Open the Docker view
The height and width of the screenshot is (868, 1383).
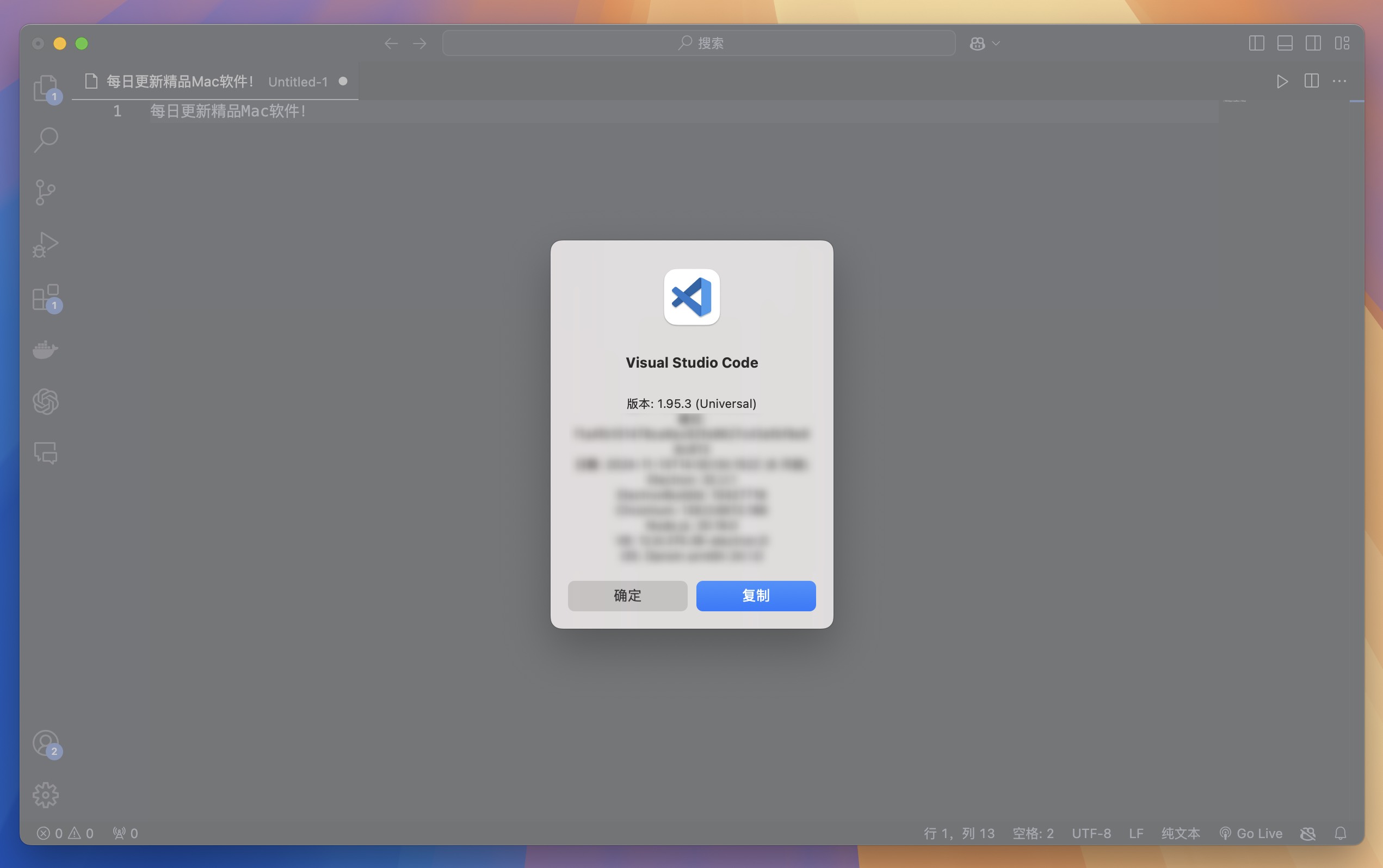[45, 349]
